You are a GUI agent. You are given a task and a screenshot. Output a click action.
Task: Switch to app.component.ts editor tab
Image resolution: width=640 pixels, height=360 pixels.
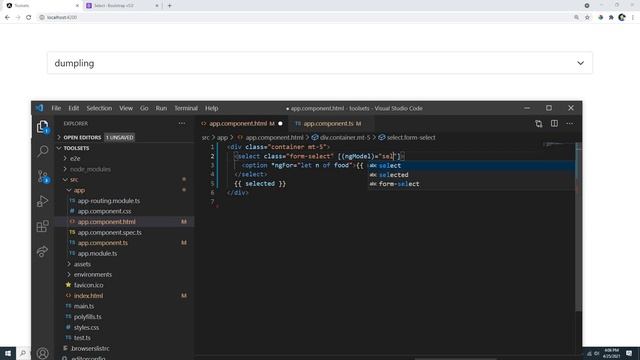tap(331, 123)
